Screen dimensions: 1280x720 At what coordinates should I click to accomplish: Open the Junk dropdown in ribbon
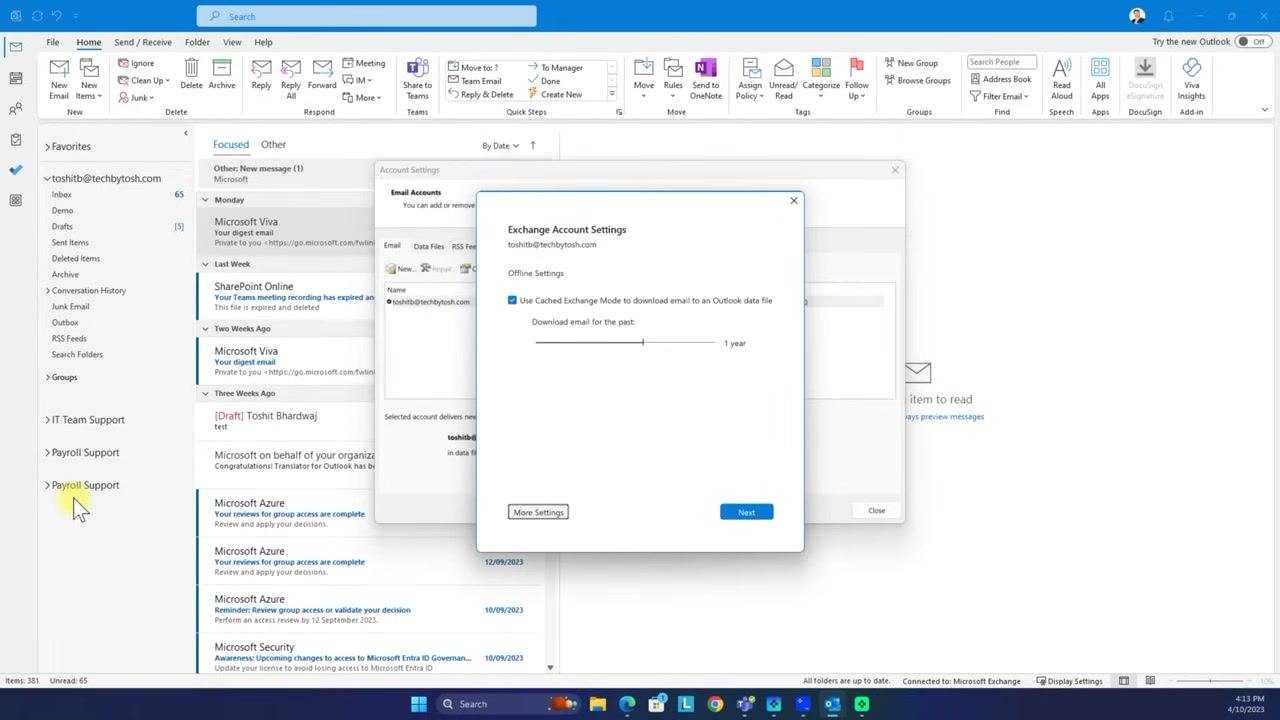tap(136, 97)
